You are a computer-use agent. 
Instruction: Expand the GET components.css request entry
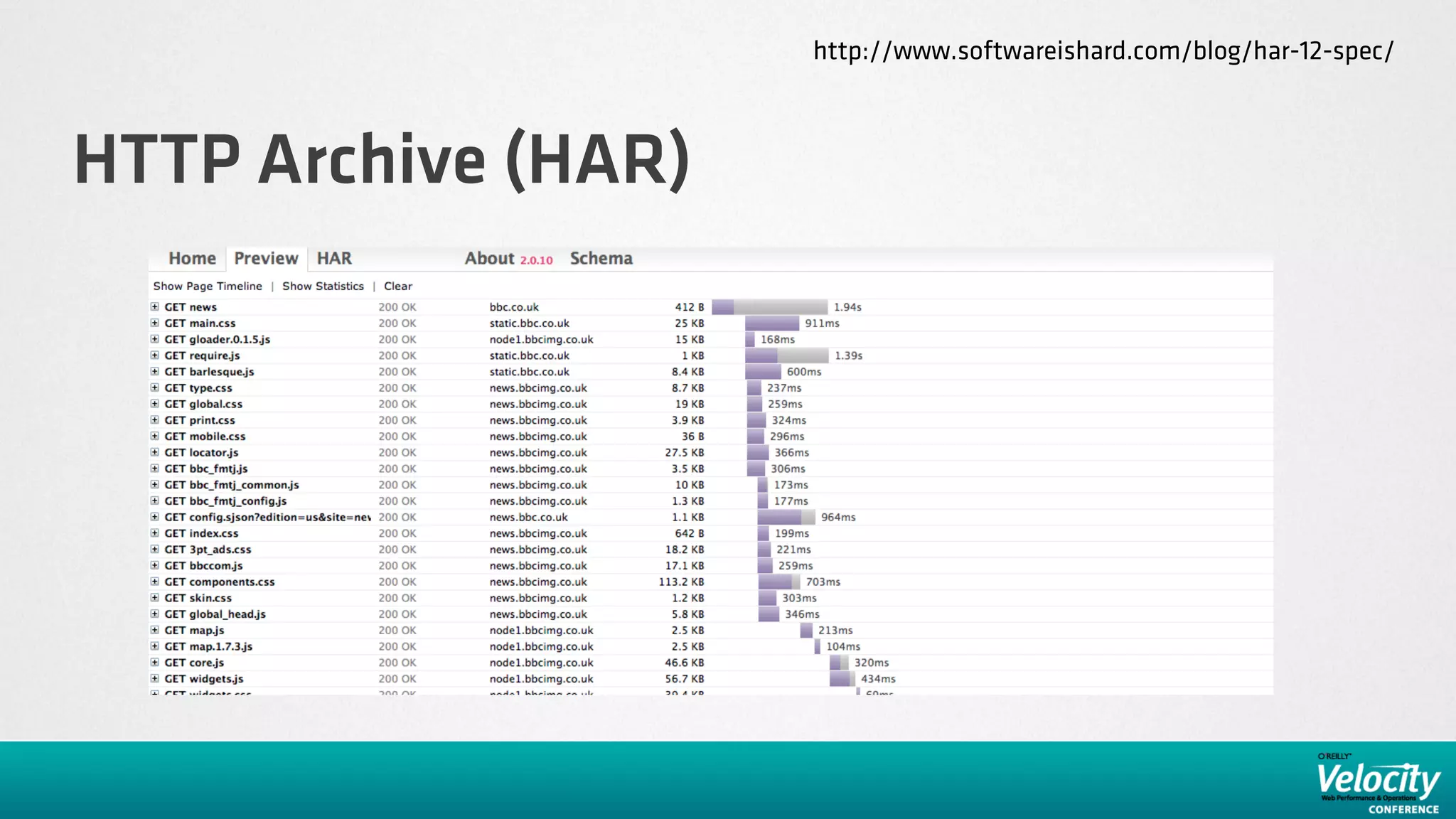[155, 582]
